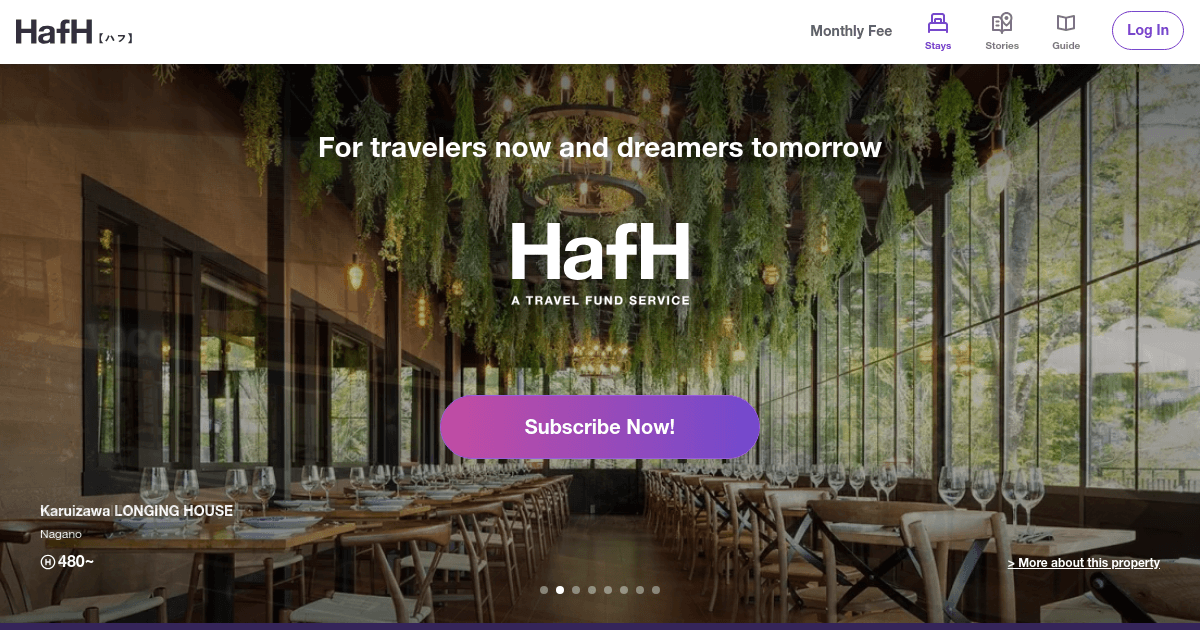Open the Karuizawa LONGING HOUSE property title
Viewport: 1200px width, 630px height.
tap(136, 511)
